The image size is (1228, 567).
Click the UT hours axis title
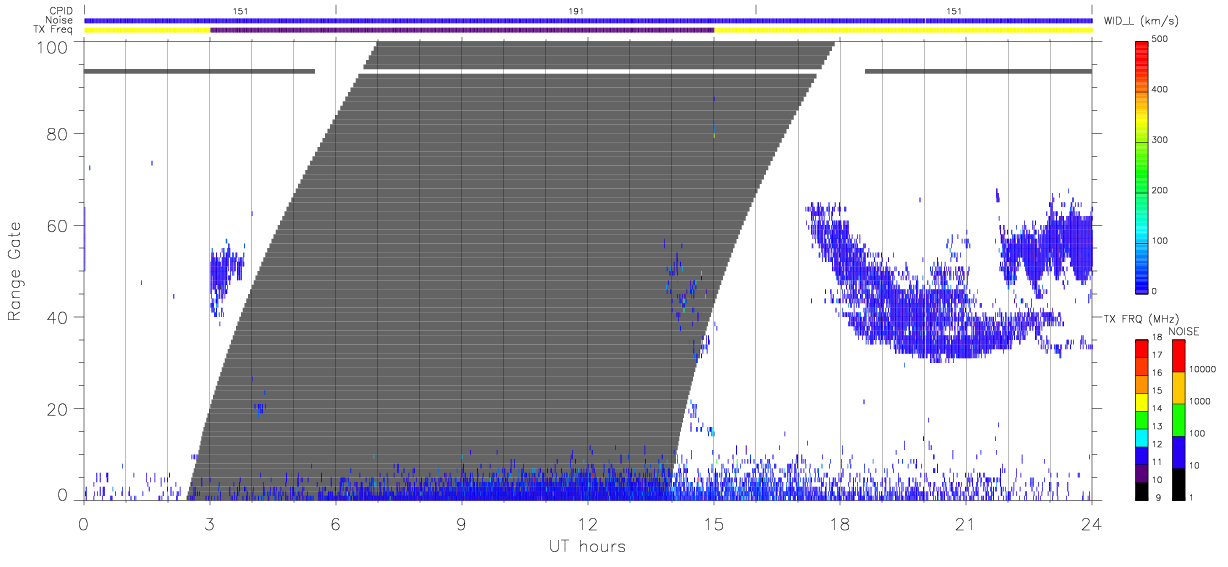tap(587, 546)
